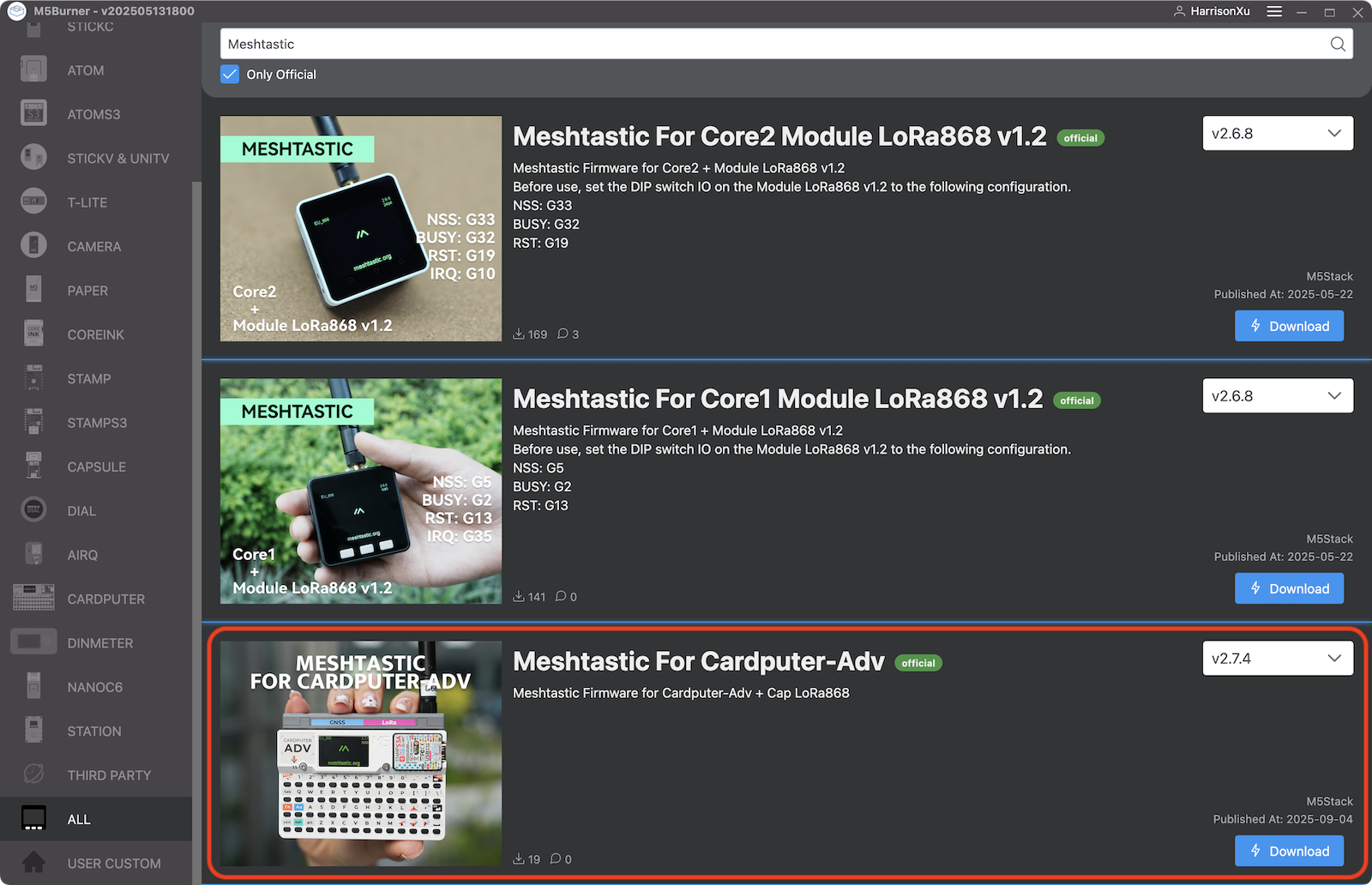Select the CARDPUTER keyboard icon

click(33, 598)
